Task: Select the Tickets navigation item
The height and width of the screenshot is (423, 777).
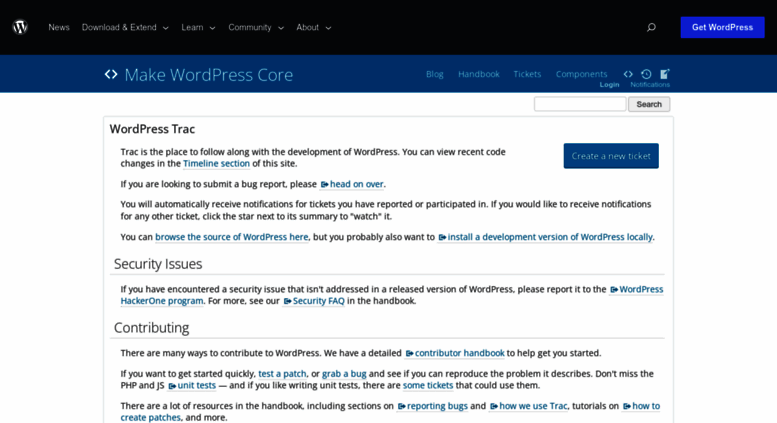Action: [527, 74]
